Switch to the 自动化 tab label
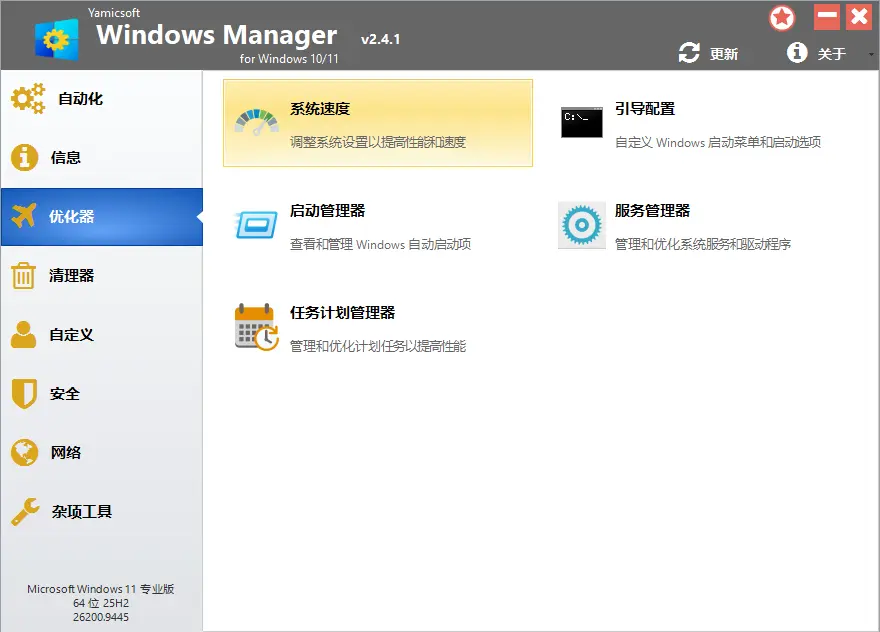The width and height of the screenshot is (880, 632). tap(81, 99)
